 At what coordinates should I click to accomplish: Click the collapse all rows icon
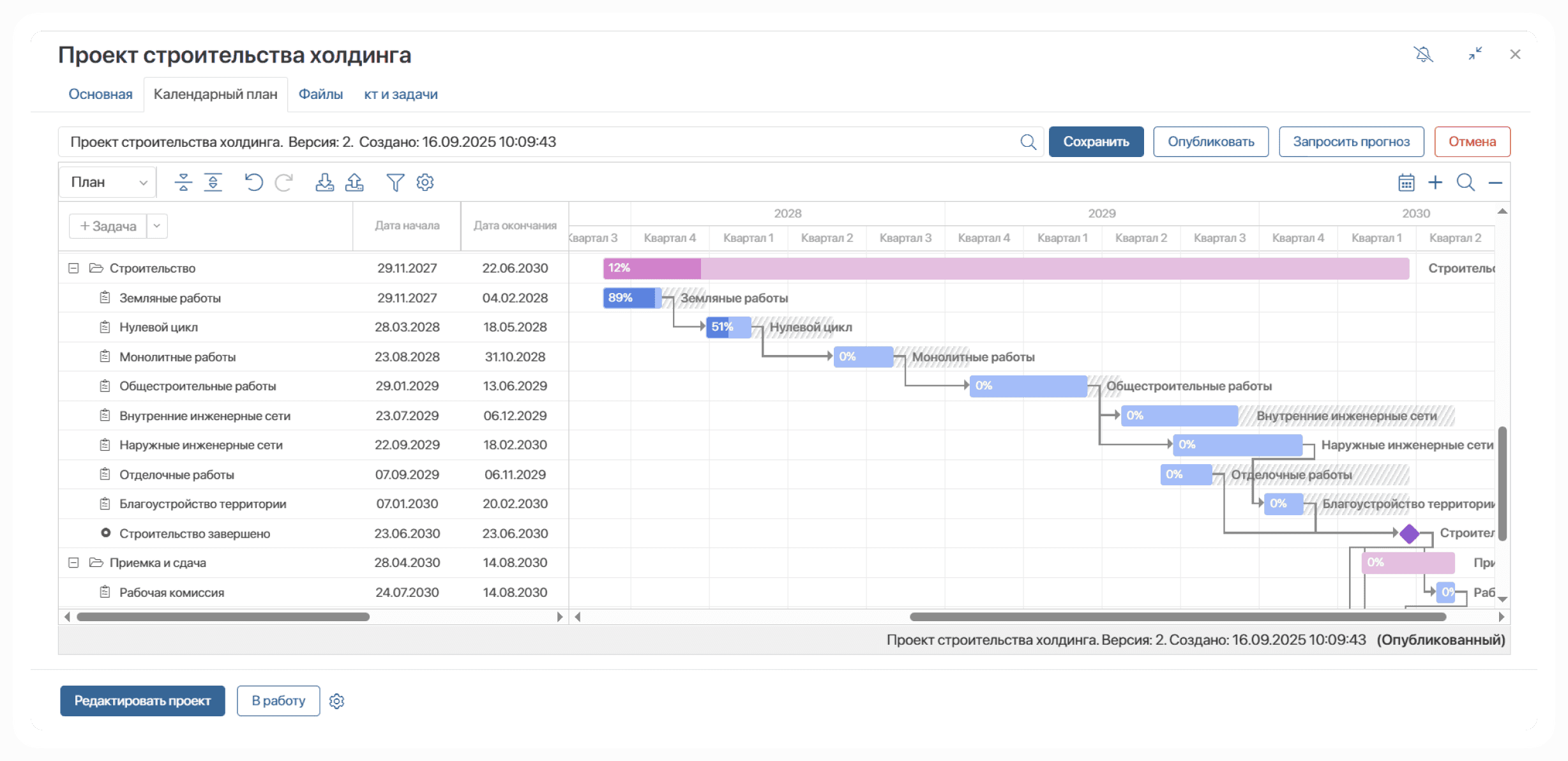183,183
